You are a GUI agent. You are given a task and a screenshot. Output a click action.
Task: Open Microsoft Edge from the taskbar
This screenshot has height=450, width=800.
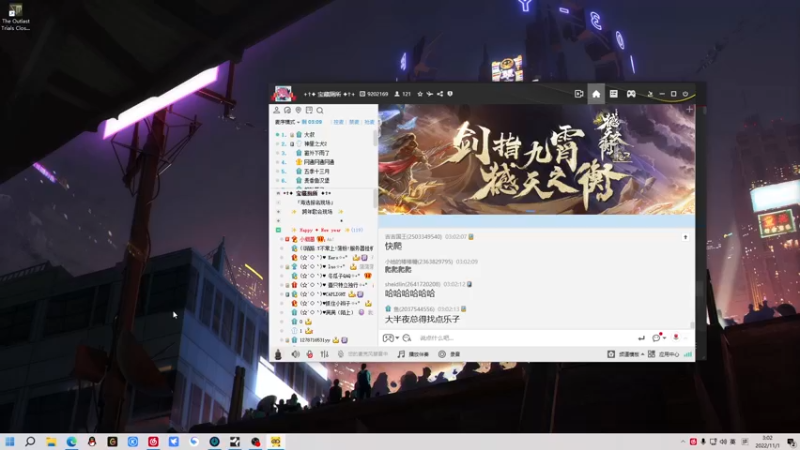pos(71,441)
